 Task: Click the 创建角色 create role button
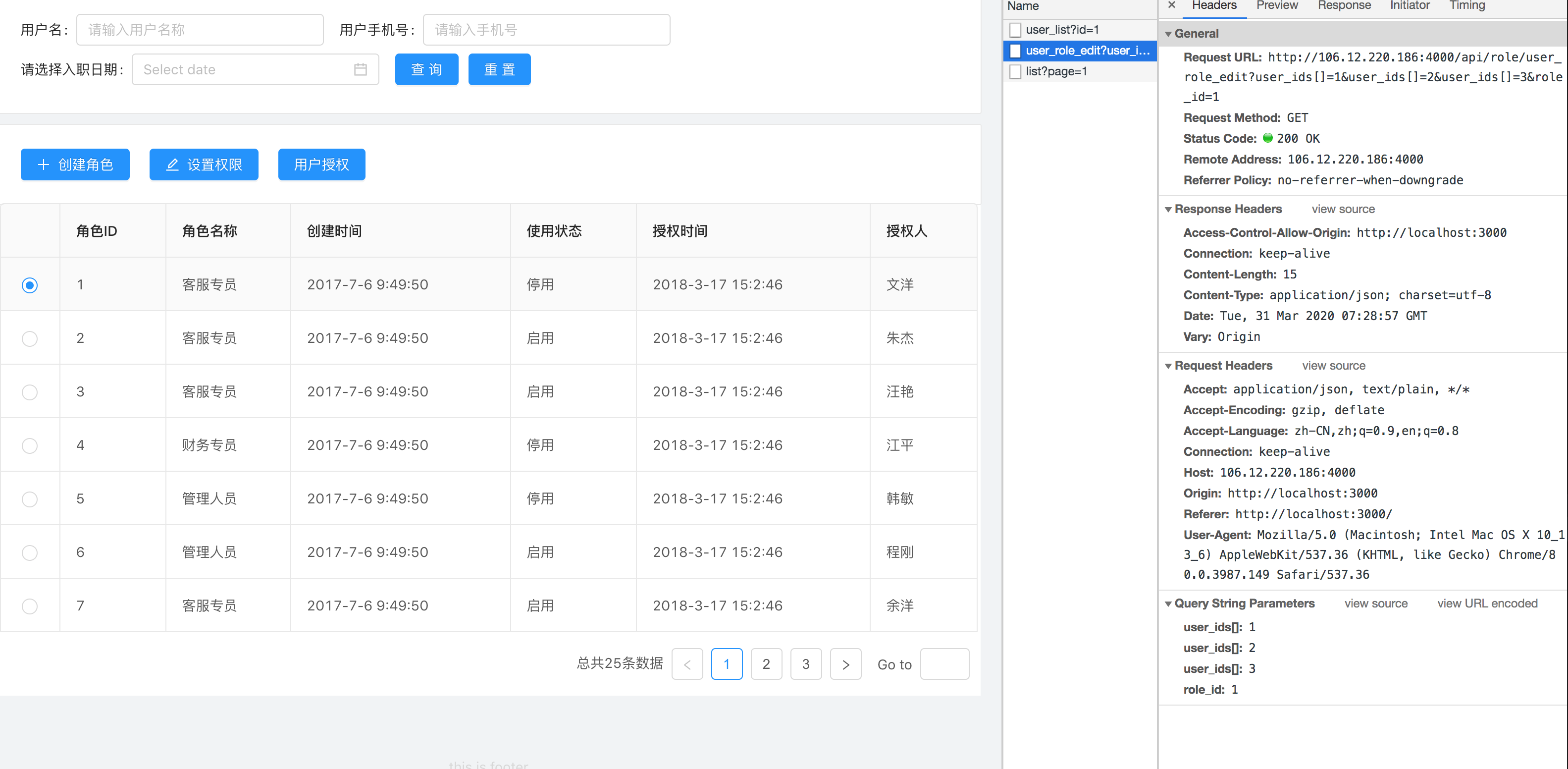tap(75, 165)
